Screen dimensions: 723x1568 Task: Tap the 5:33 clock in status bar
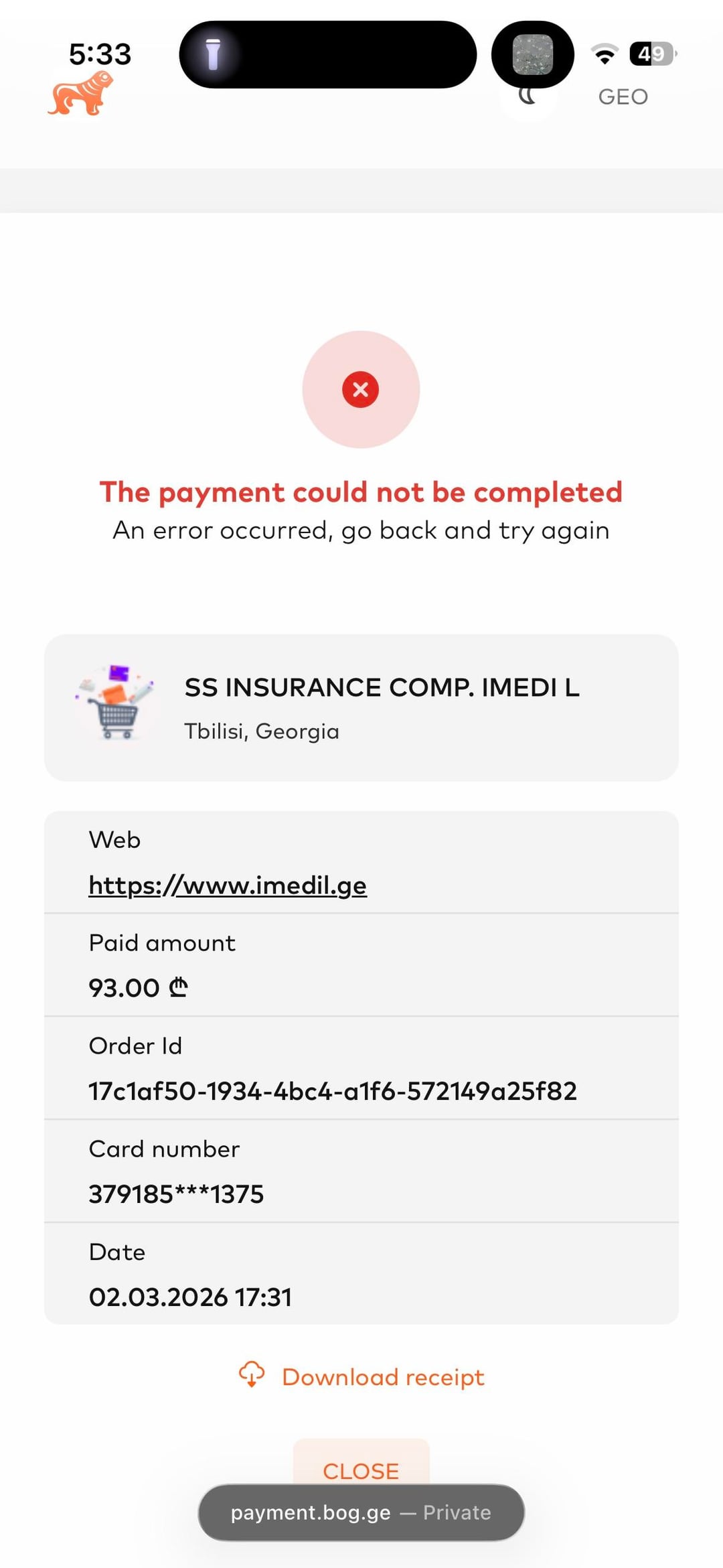click(100, 54)
